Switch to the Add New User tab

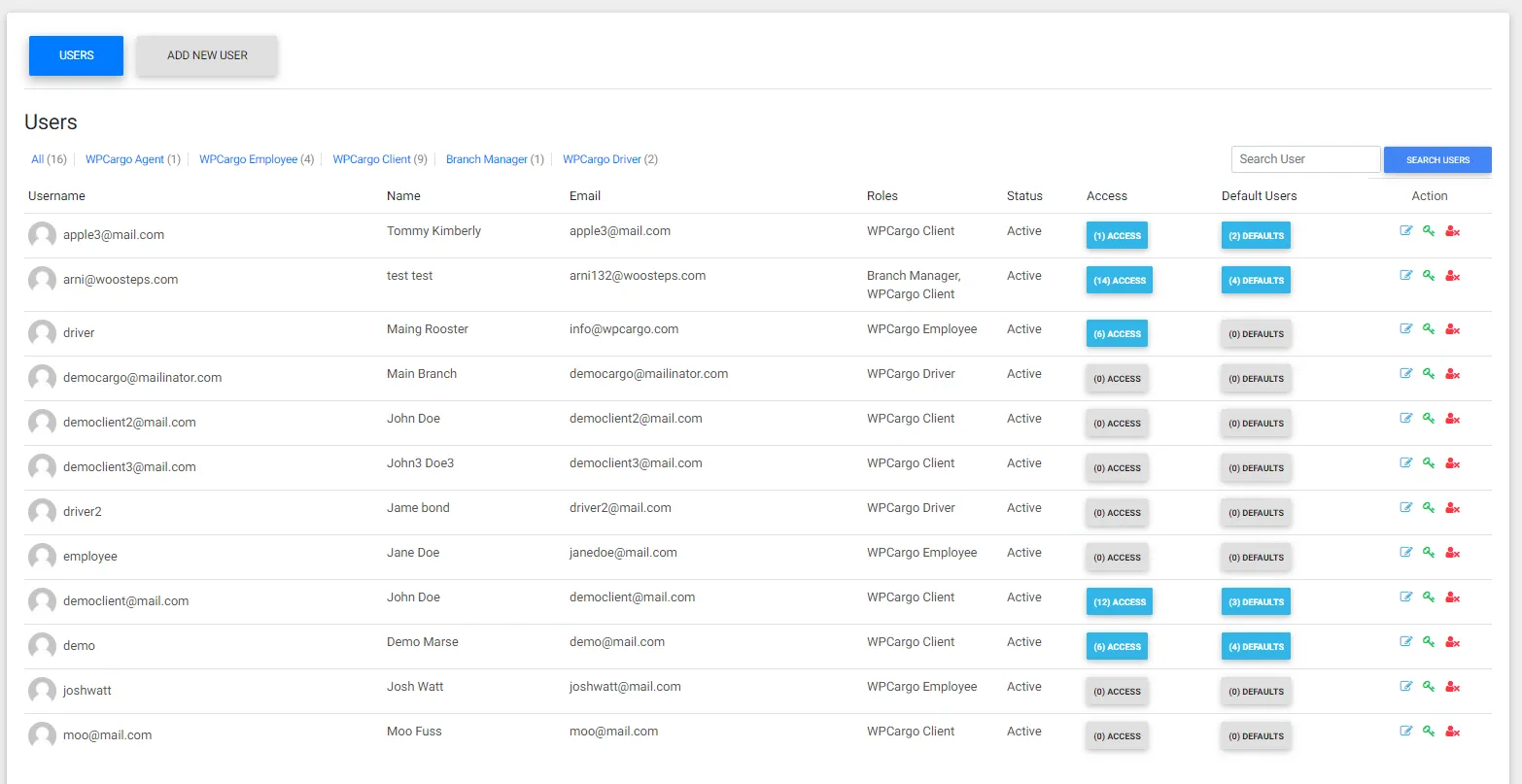click(207, 55)
